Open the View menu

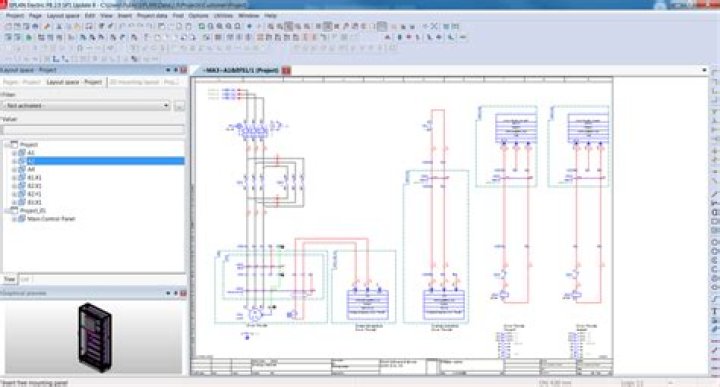(107, 16)
